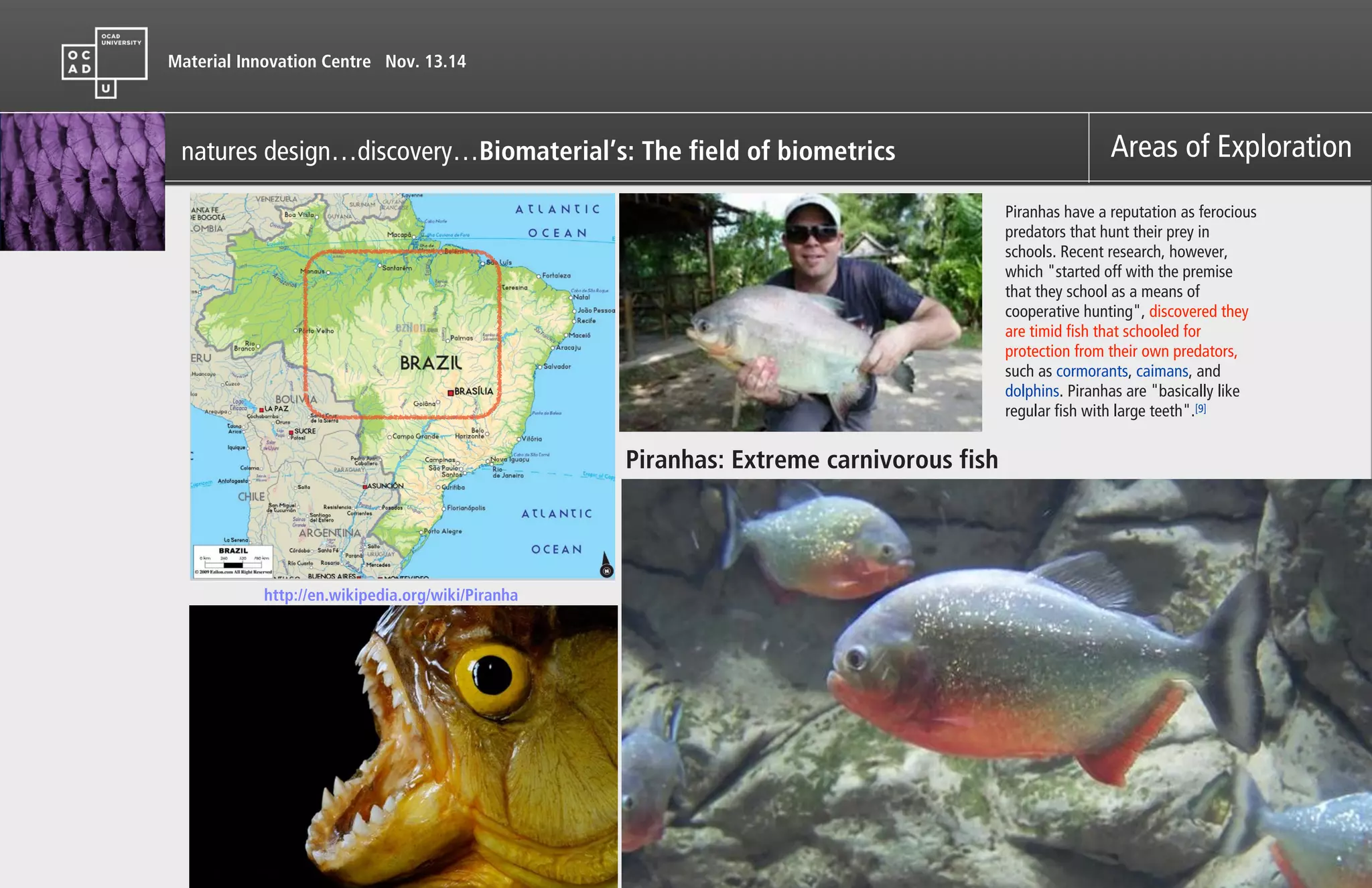The height and width of the screenshot is (888, 1372).
Task: Click the north compass icon on map
Action: coord(606,564)
